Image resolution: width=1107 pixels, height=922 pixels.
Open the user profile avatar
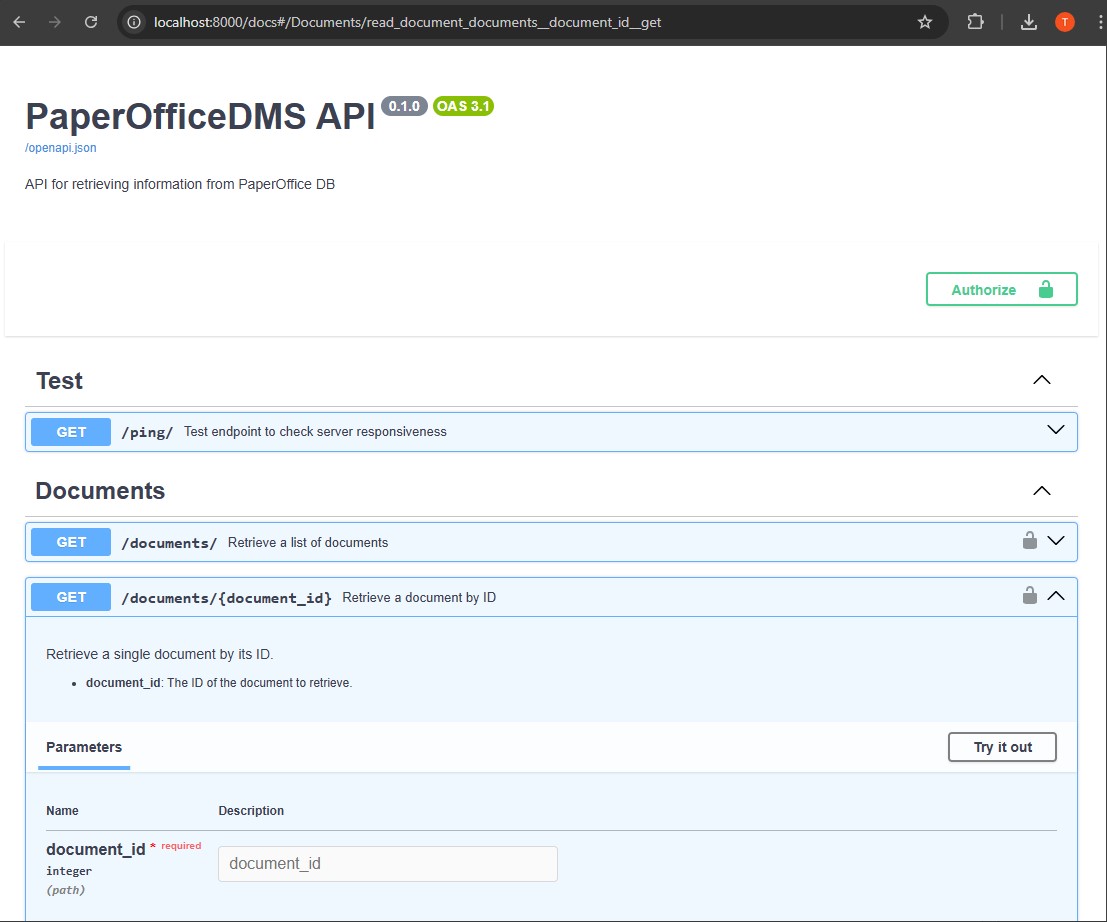pos(1065,22)
